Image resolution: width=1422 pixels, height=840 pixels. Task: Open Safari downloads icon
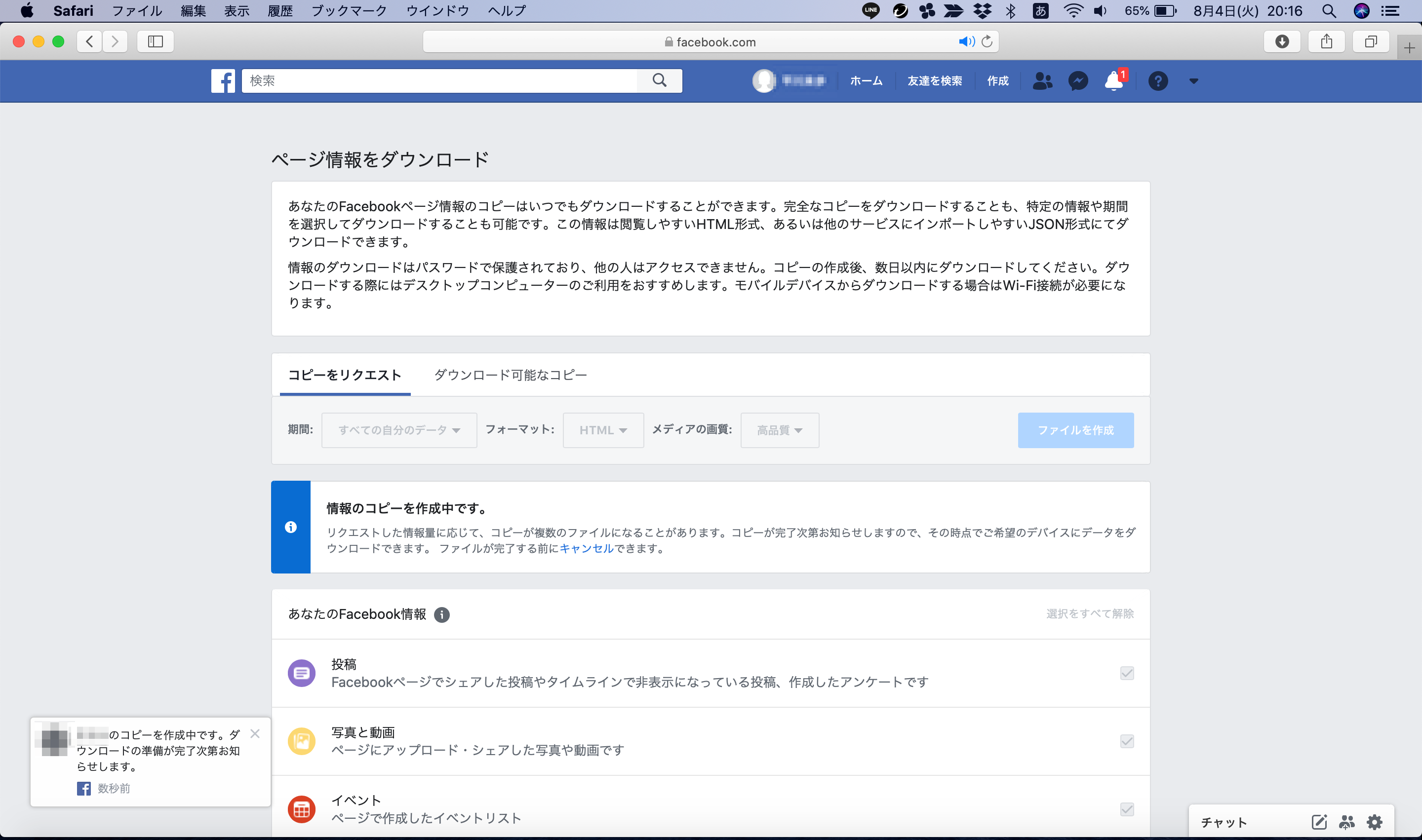(1282, 41)
